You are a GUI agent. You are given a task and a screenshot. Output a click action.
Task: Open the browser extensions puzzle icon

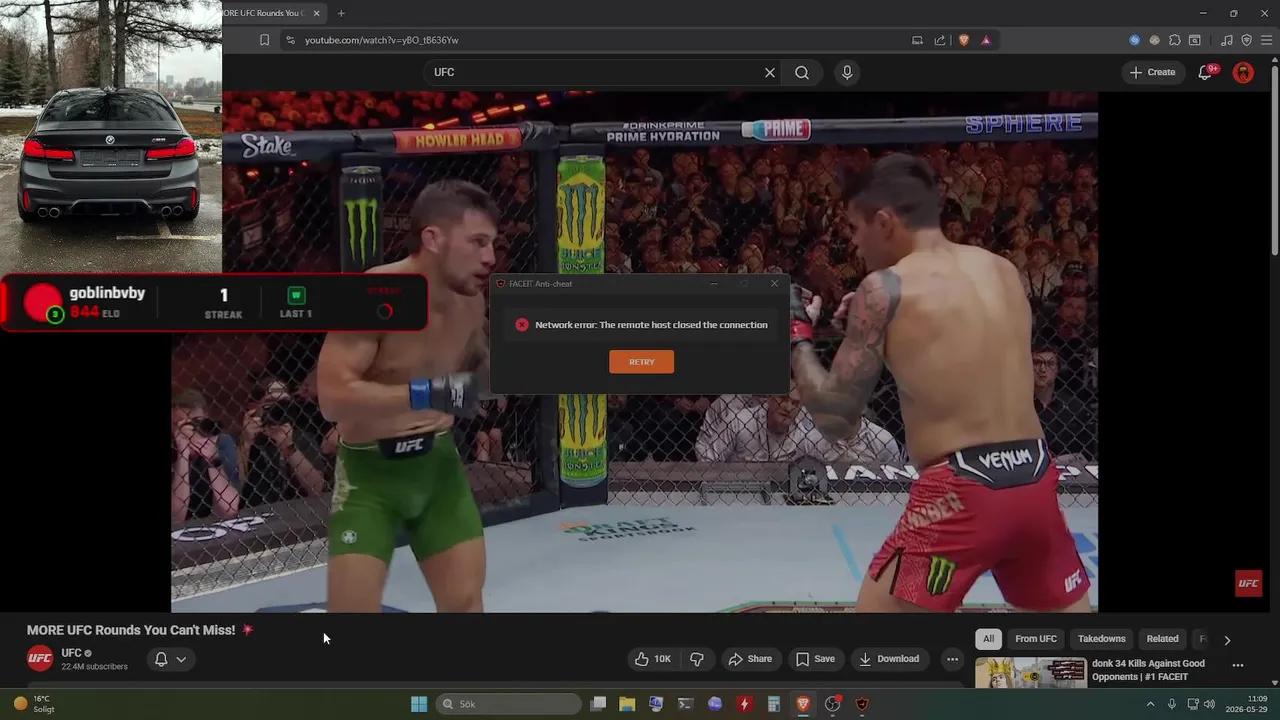(x=1175, y=40)
